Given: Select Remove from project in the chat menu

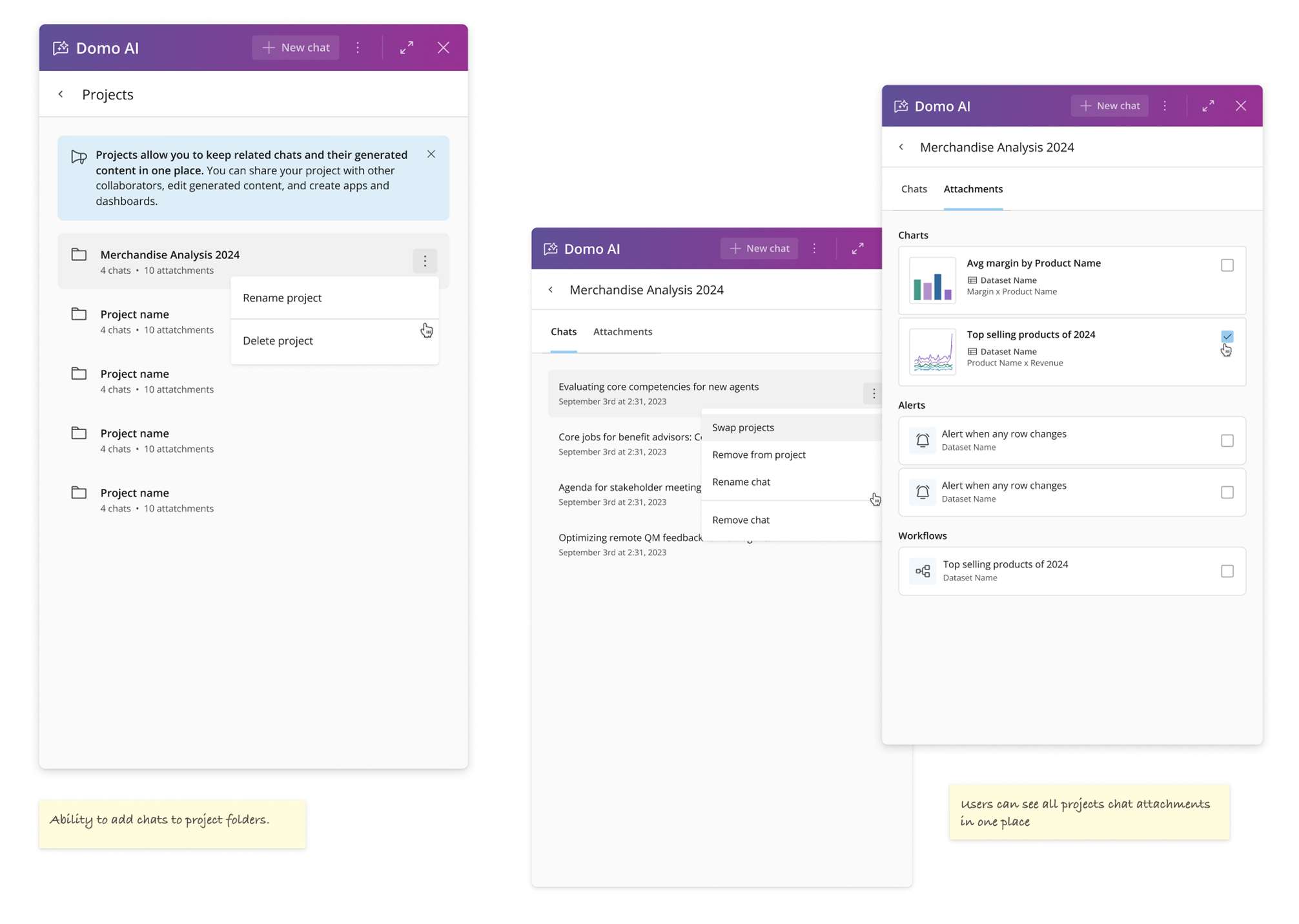Looking at the screenshot, I should coord(792,455).
